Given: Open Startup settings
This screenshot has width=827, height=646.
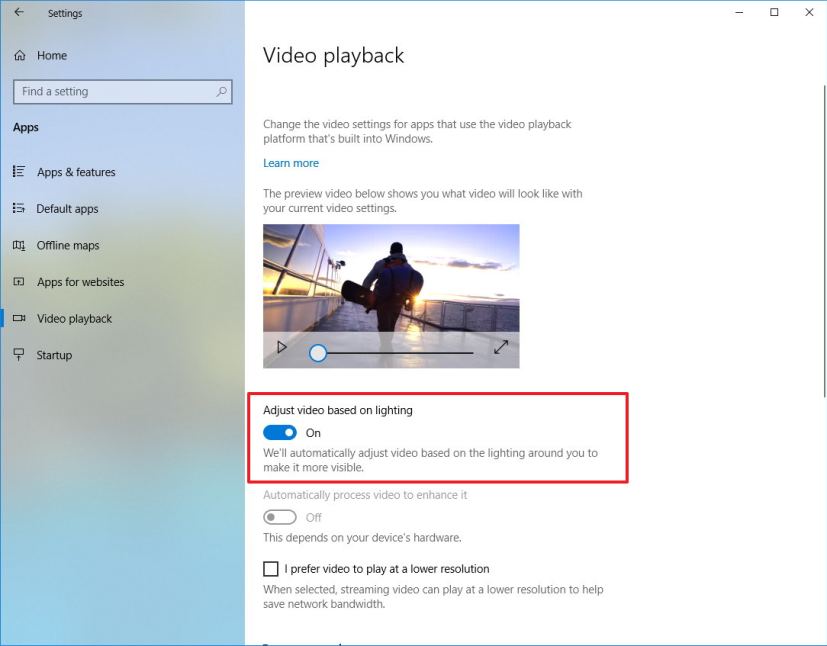Looking at the screenshot, I should pyautogui.click(x=53, y=354).
